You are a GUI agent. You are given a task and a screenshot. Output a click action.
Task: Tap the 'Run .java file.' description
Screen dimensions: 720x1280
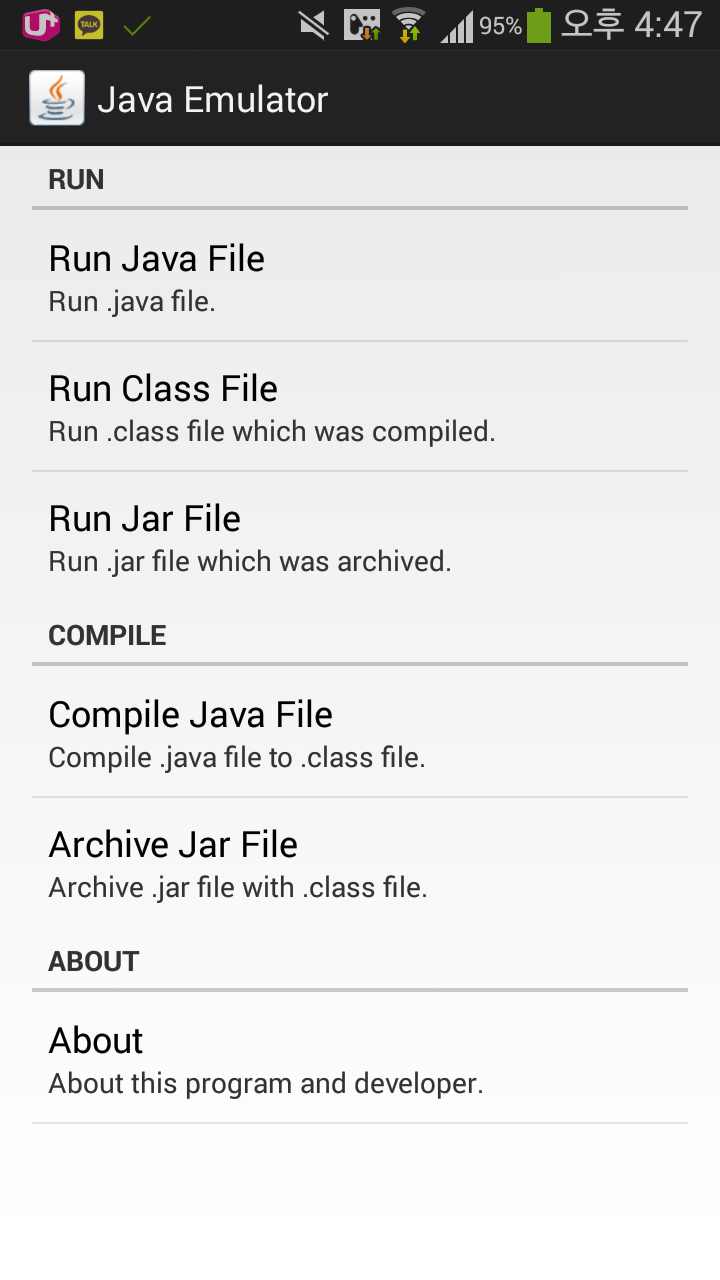coord(132,302)
